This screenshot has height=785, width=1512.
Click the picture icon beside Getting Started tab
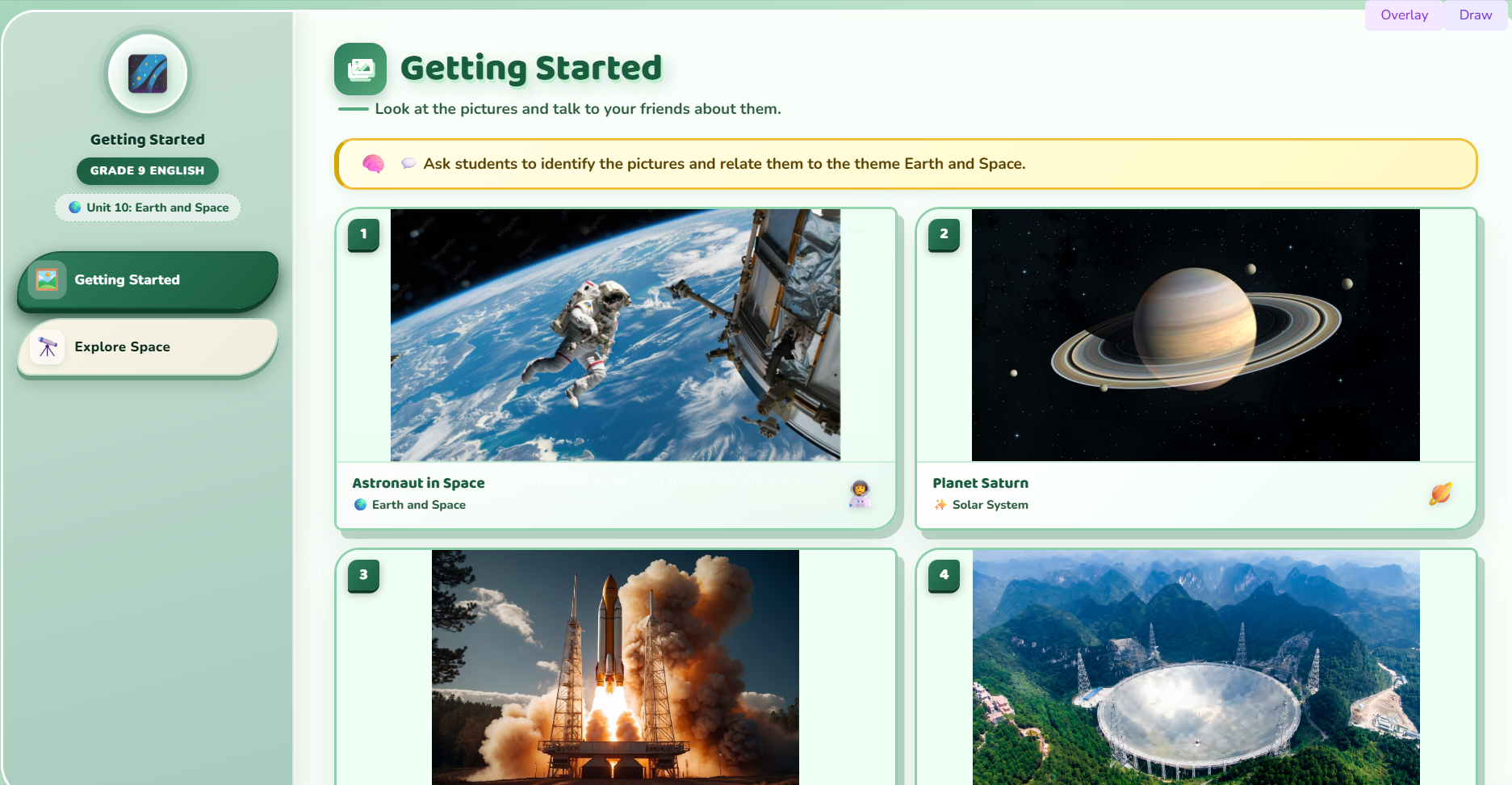tap(48, 280)
